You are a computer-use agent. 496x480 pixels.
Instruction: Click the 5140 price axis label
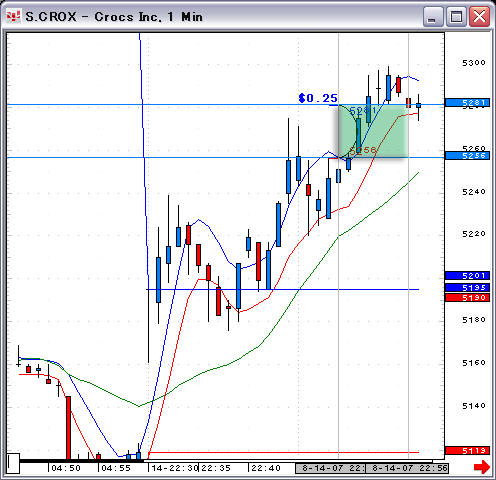474,406
